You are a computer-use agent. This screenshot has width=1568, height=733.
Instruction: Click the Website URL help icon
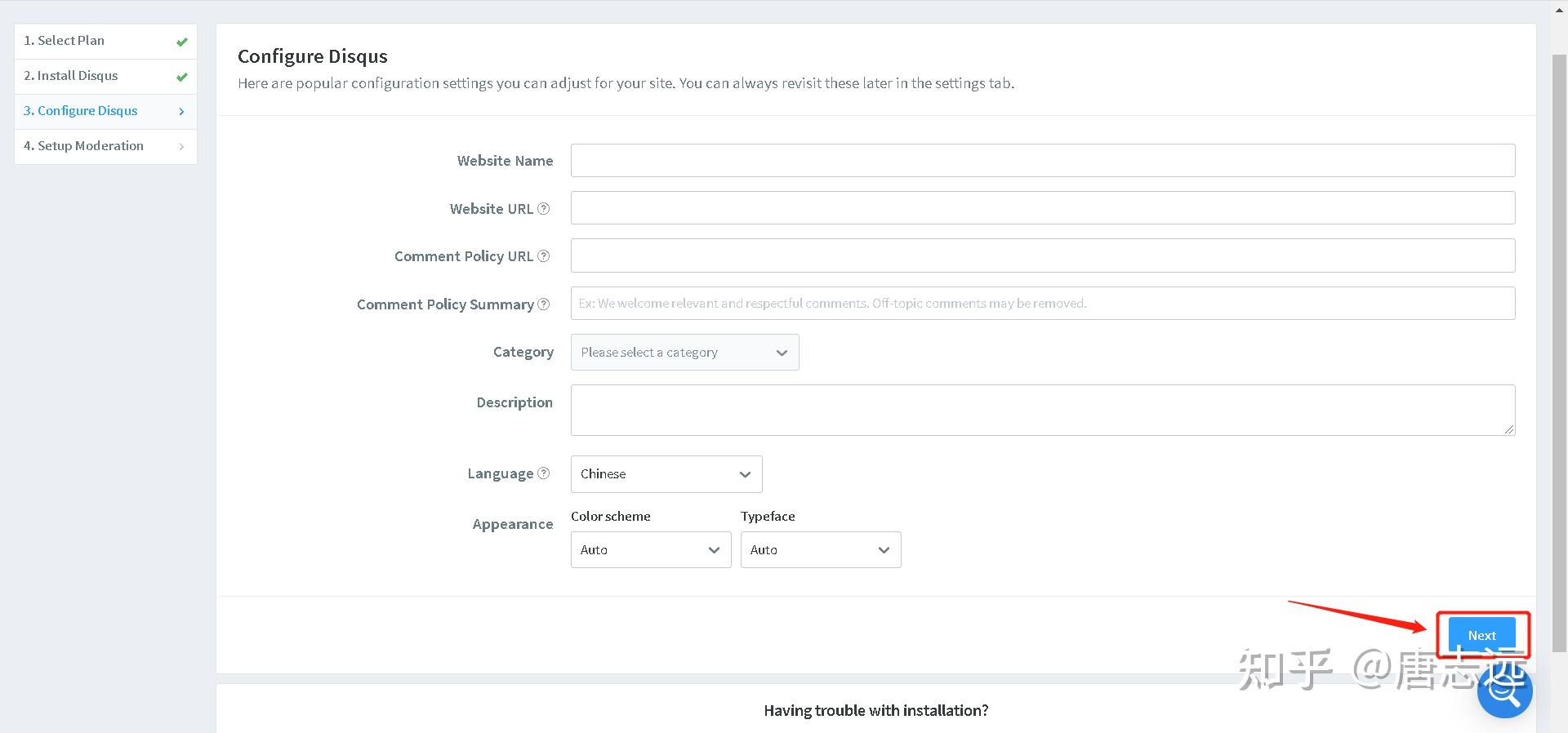pos(544,209)
